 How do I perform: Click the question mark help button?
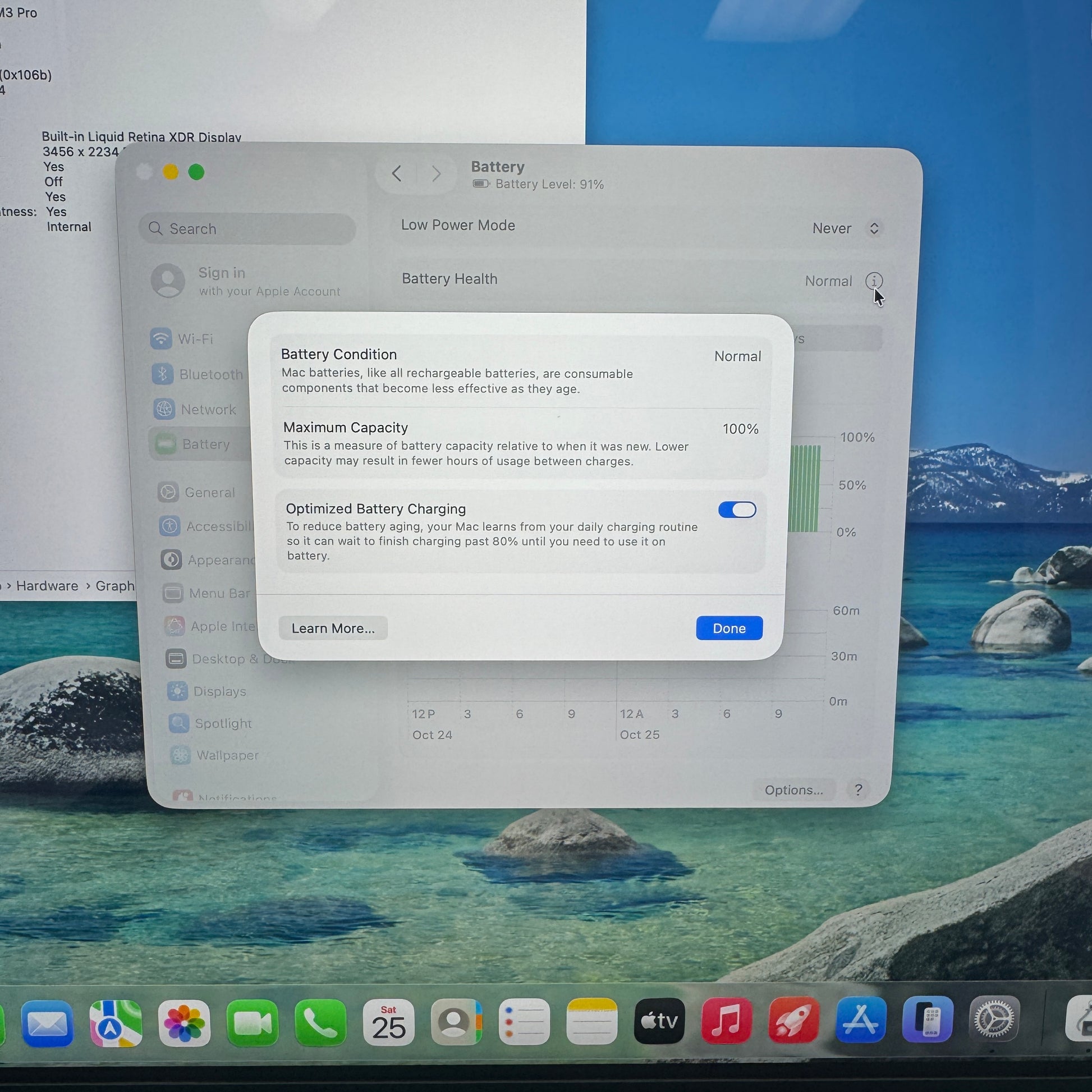858,790
